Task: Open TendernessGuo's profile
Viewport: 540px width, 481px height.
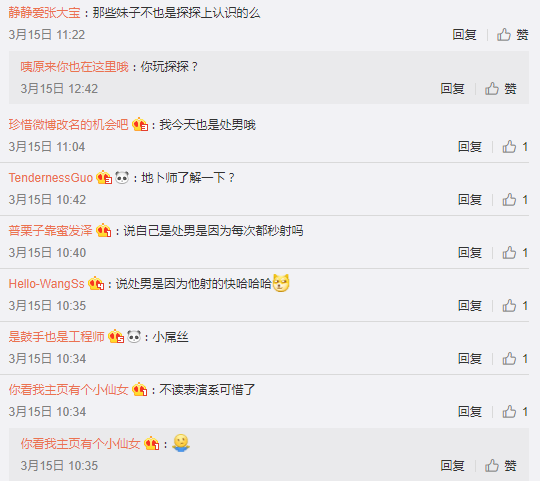Action: tap(51, 178)
